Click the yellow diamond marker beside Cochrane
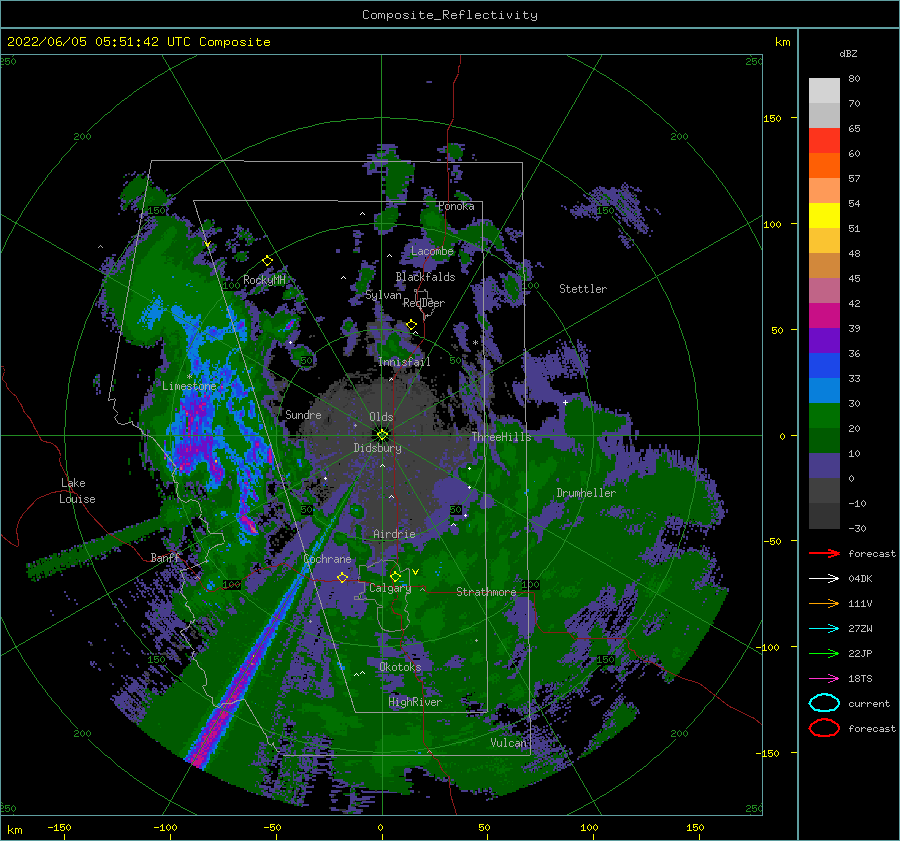The image size is (900, 841). pyautogui.click(x=343, y=577)
